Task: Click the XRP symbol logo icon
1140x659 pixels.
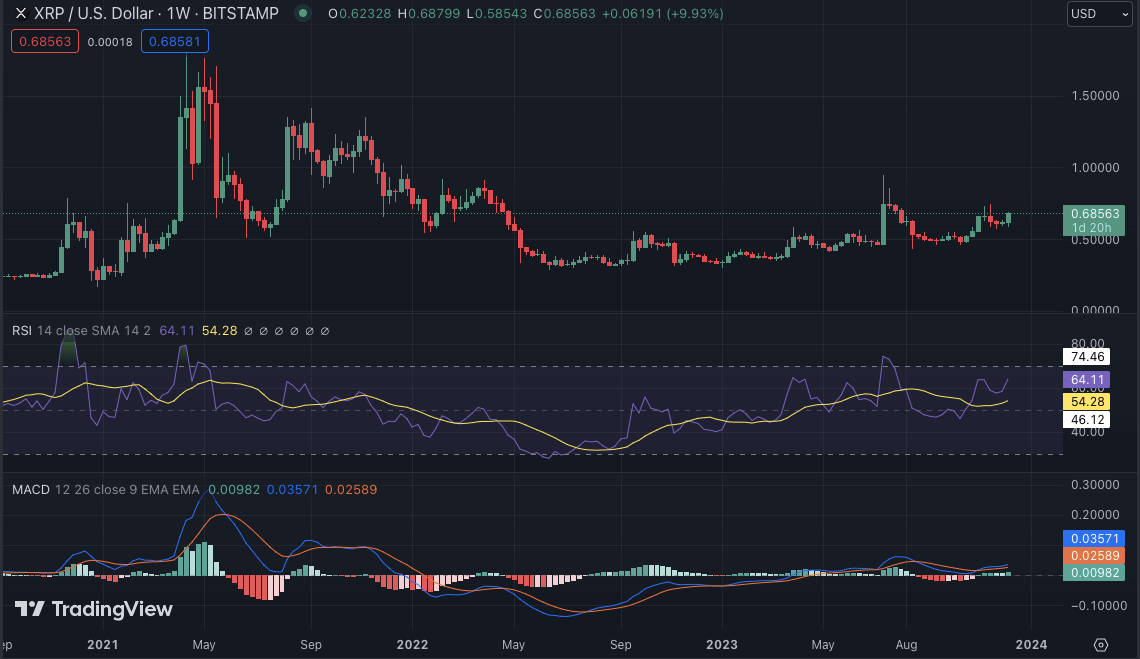Action: [20, 14]
